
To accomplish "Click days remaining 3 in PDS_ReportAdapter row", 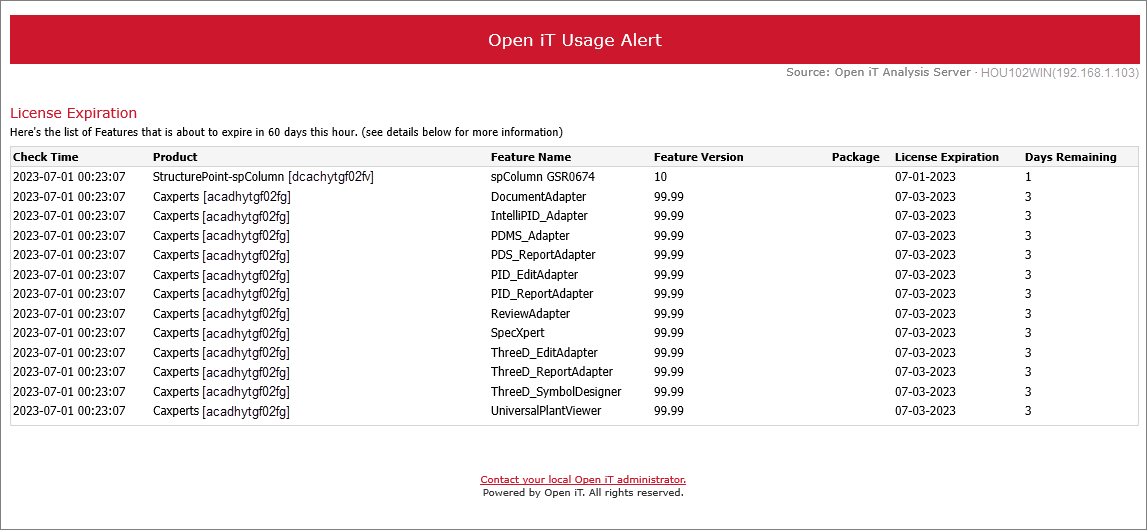I will tap(1028, 255).
